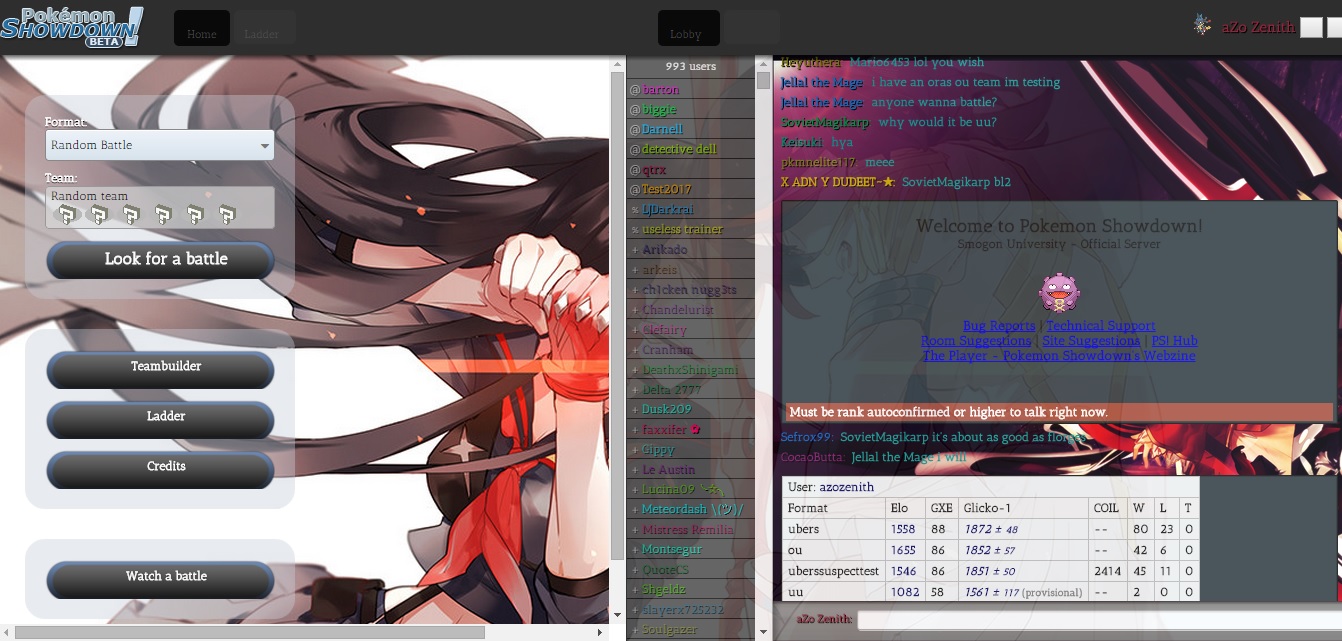Open the PS! Hub link

tap(1174, 341)
